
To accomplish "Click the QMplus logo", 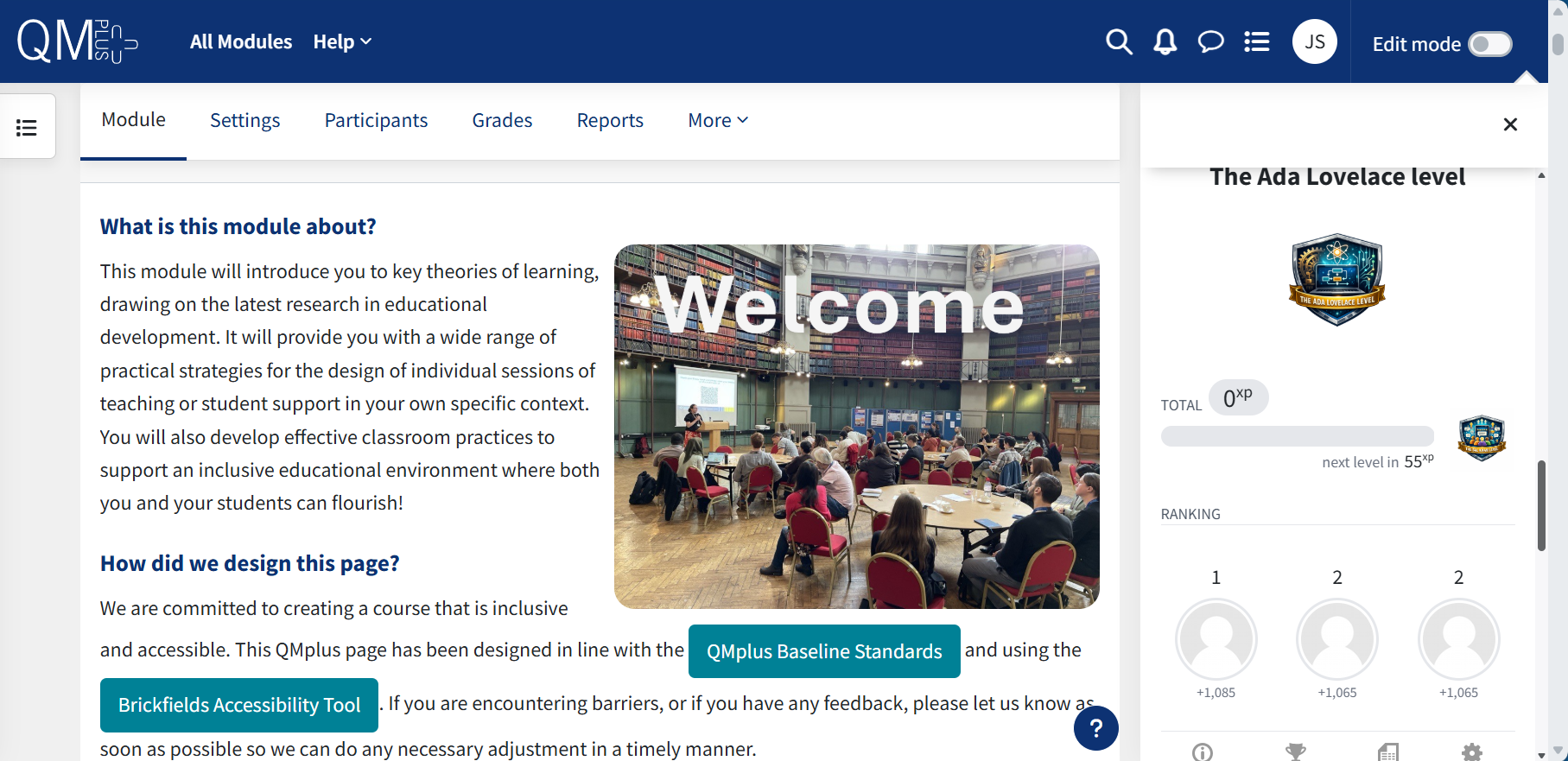I will [x=78, y=41].
